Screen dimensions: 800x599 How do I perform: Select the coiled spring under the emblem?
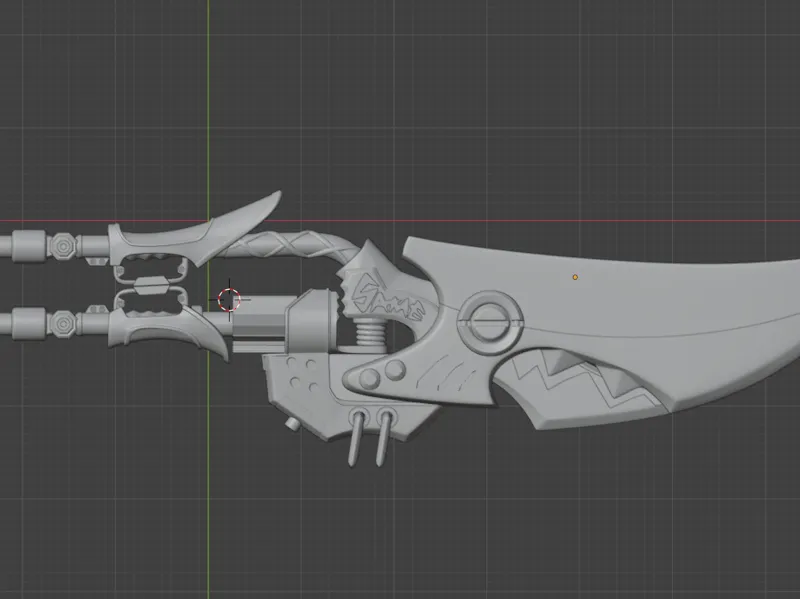[370, 333]
